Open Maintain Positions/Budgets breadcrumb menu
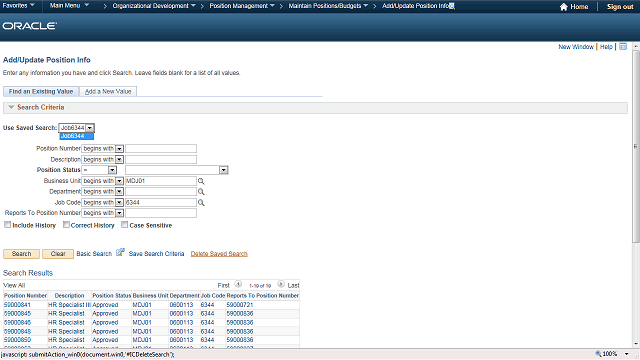This screenshot has width=640, height=360. pos(328,6)
